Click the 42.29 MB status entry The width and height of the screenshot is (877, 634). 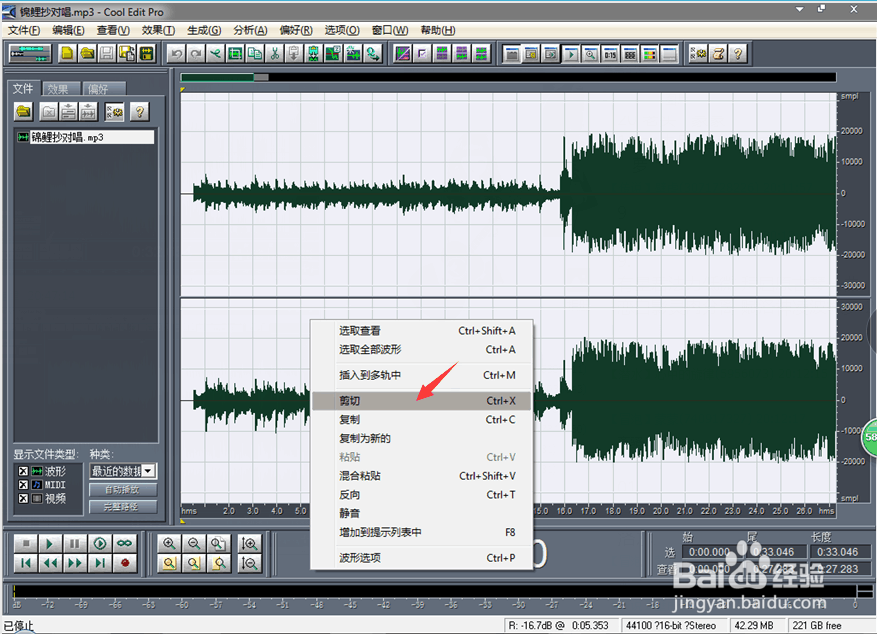coord(754,626)
